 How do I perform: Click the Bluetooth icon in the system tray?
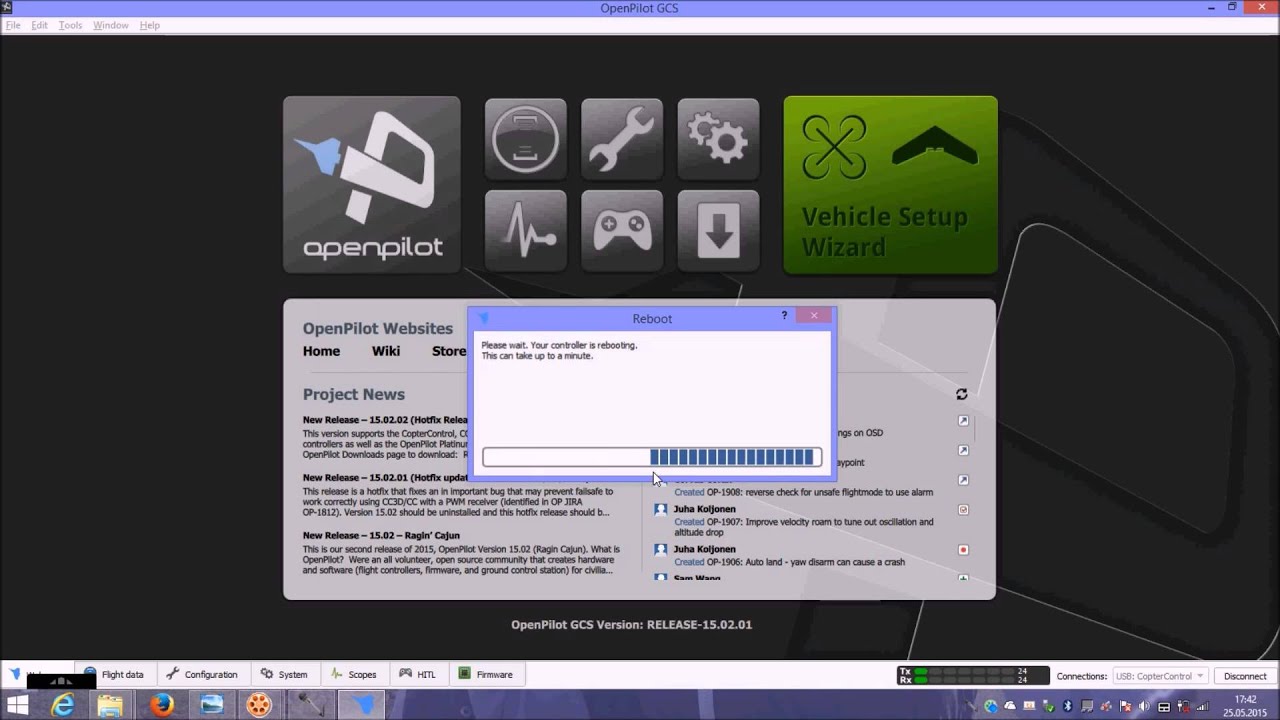click(x=1067, y=705)
